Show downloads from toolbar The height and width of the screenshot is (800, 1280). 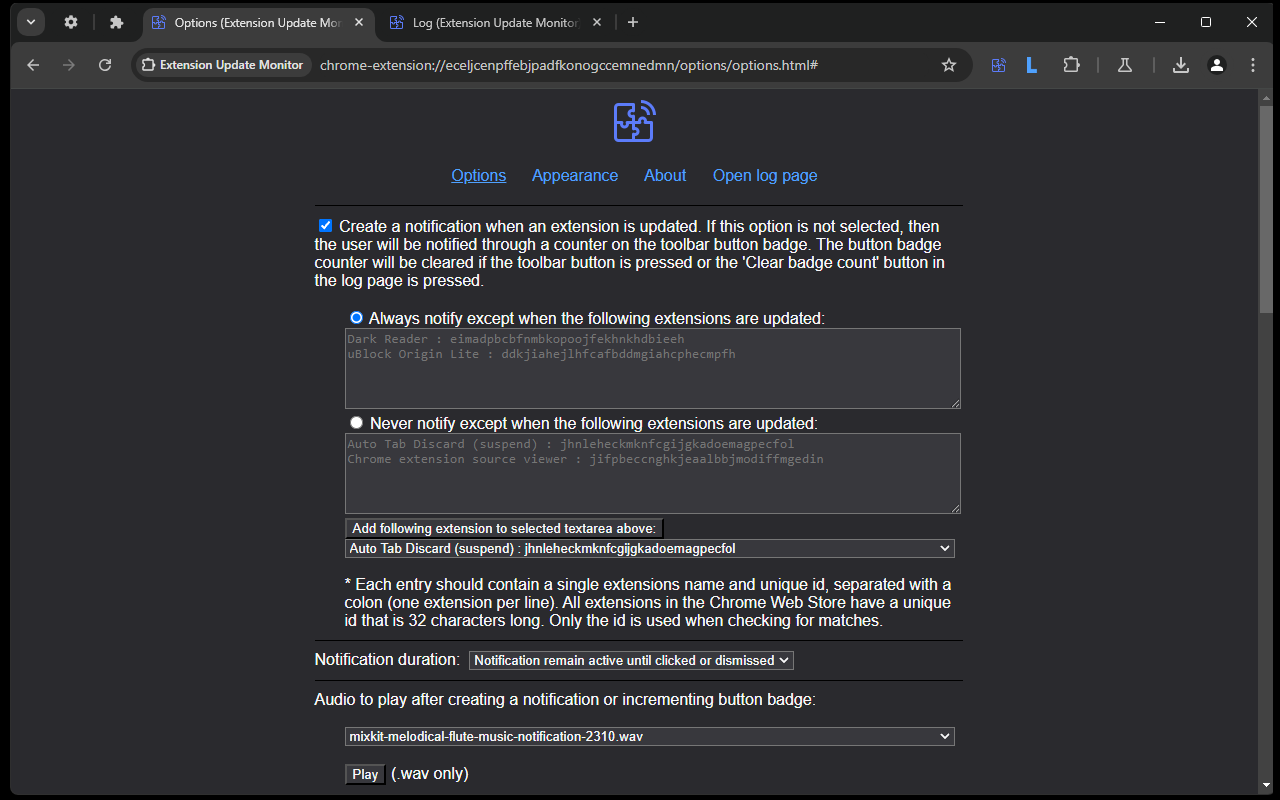(1180, 65)
